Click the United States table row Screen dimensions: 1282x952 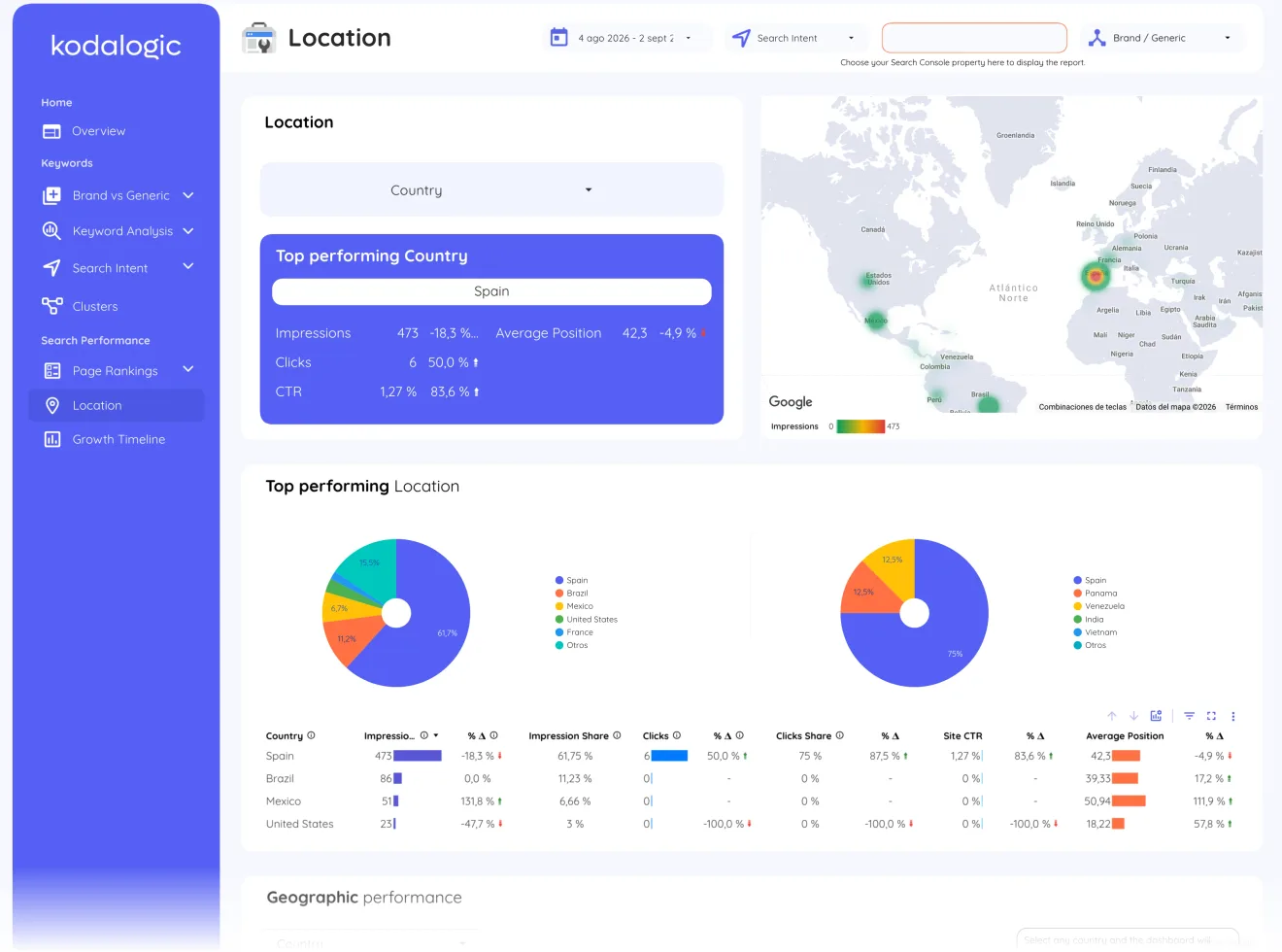(749, 824)
